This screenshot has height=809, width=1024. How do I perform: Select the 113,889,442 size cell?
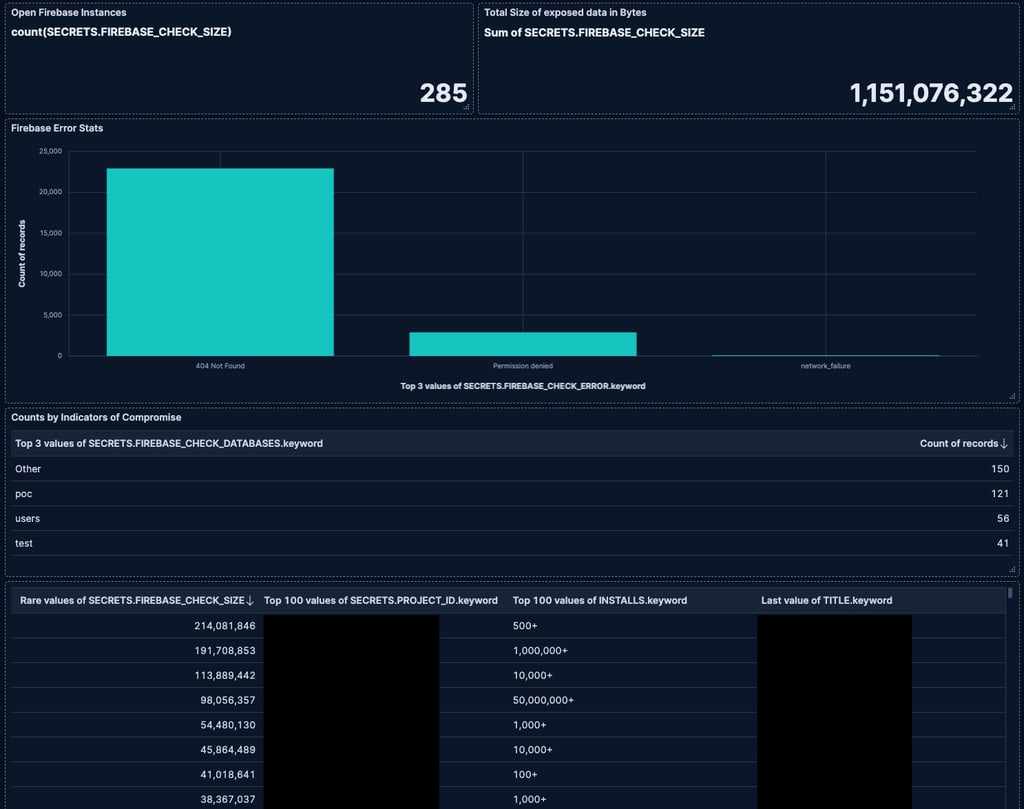(225, 675)
